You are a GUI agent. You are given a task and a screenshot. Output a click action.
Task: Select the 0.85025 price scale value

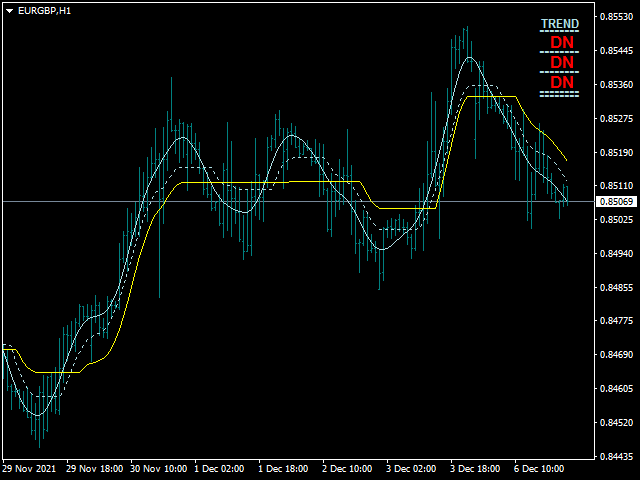point(616,220)
